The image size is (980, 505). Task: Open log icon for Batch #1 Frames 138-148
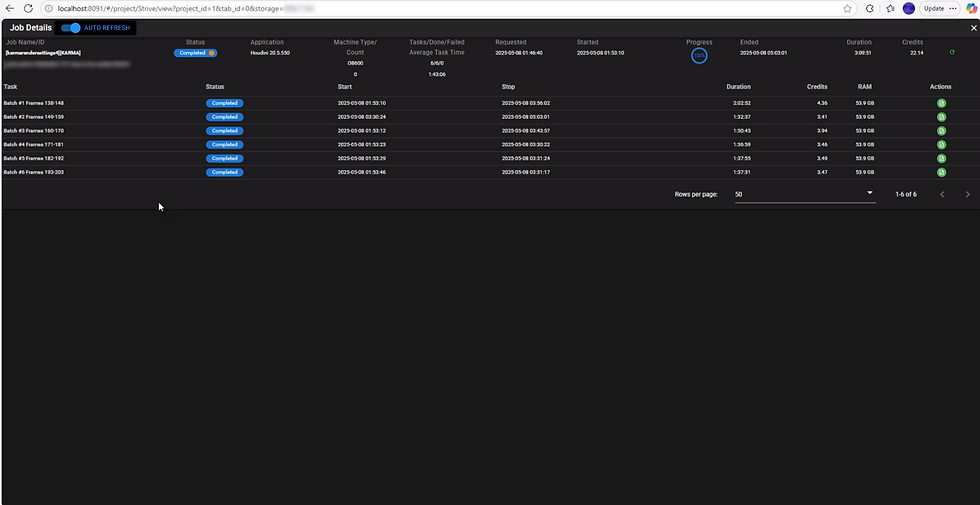pyautogui.click(x=941, y=103)
